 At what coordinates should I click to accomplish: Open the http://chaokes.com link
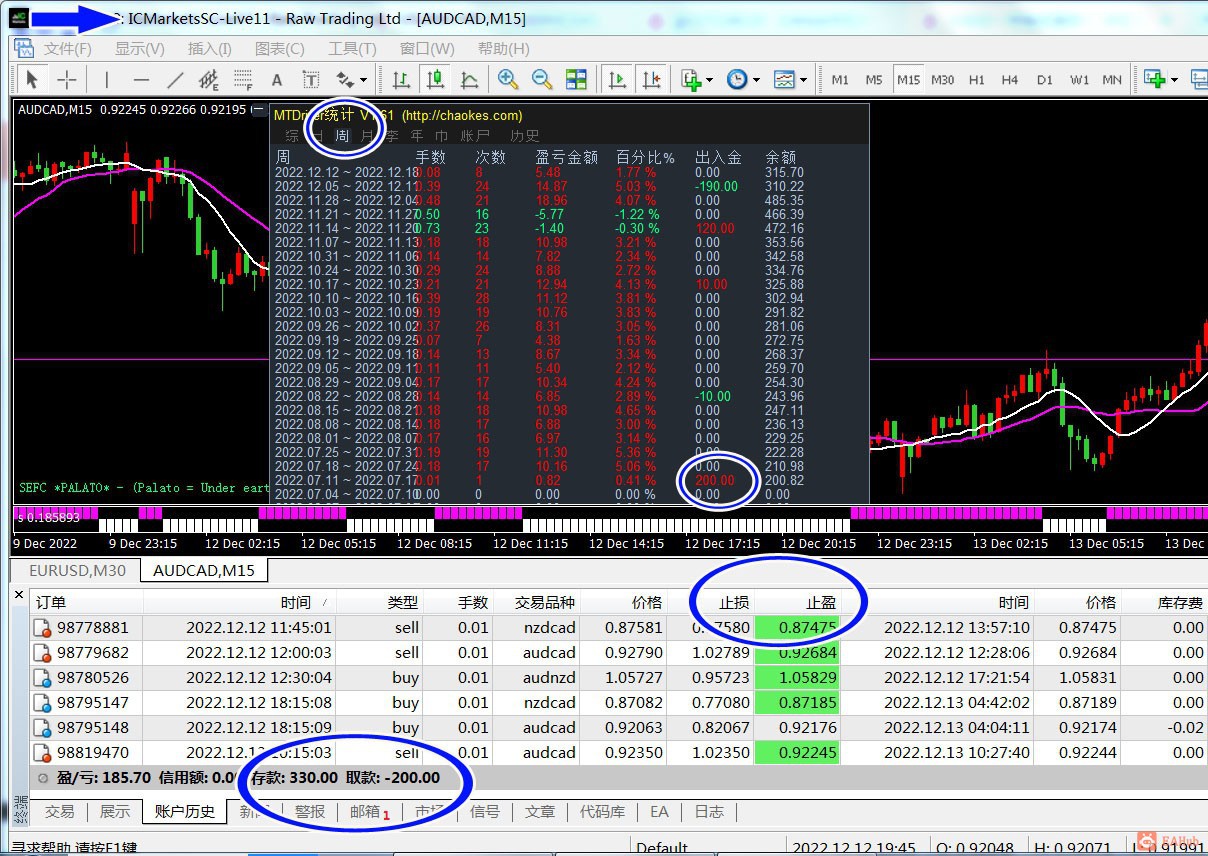click(462, 116)
